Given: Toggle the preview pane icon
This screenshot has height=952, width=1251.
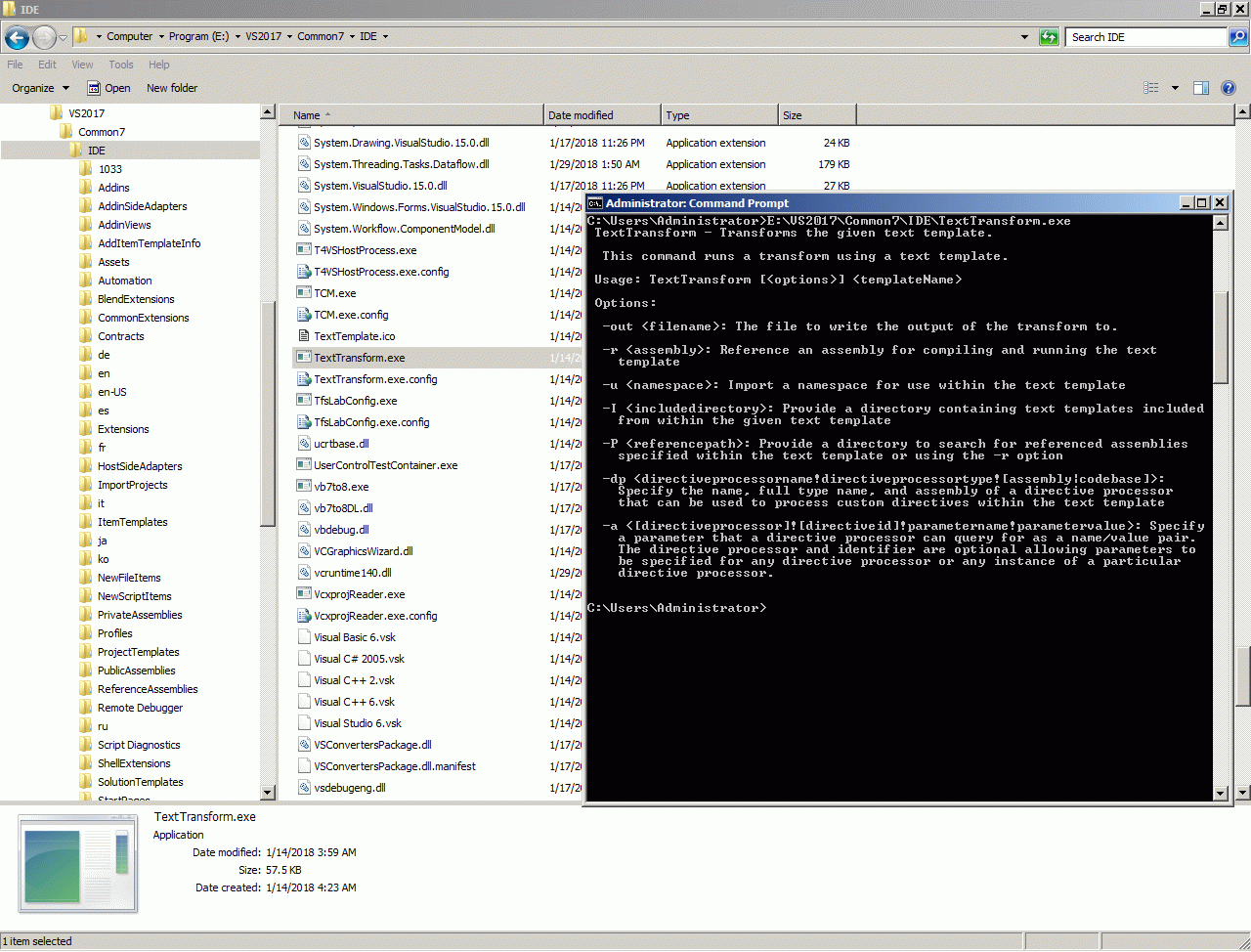Looking at the screenshot, I should [x=1201, y=88].
